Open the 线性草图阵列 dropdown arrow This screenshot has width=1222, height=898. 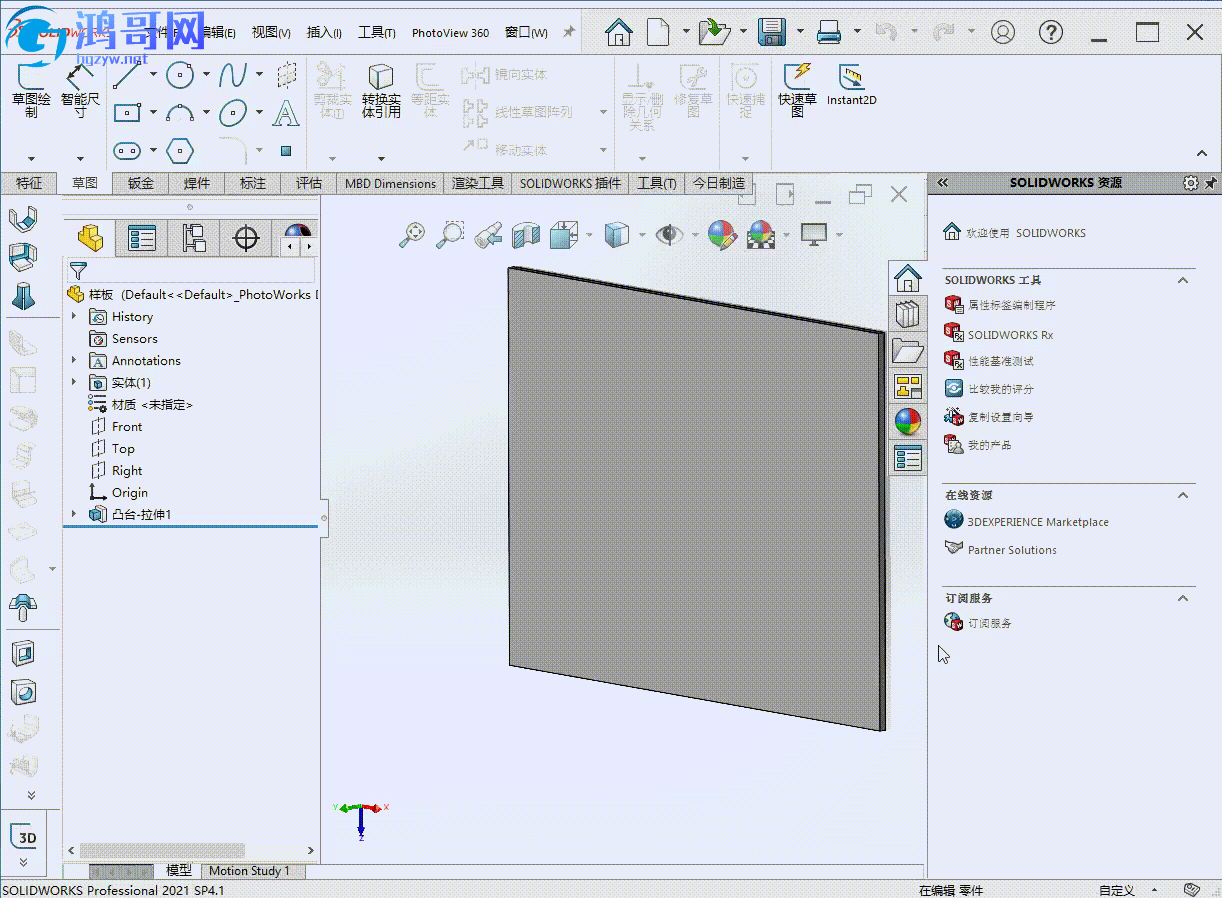pos(603,113)
